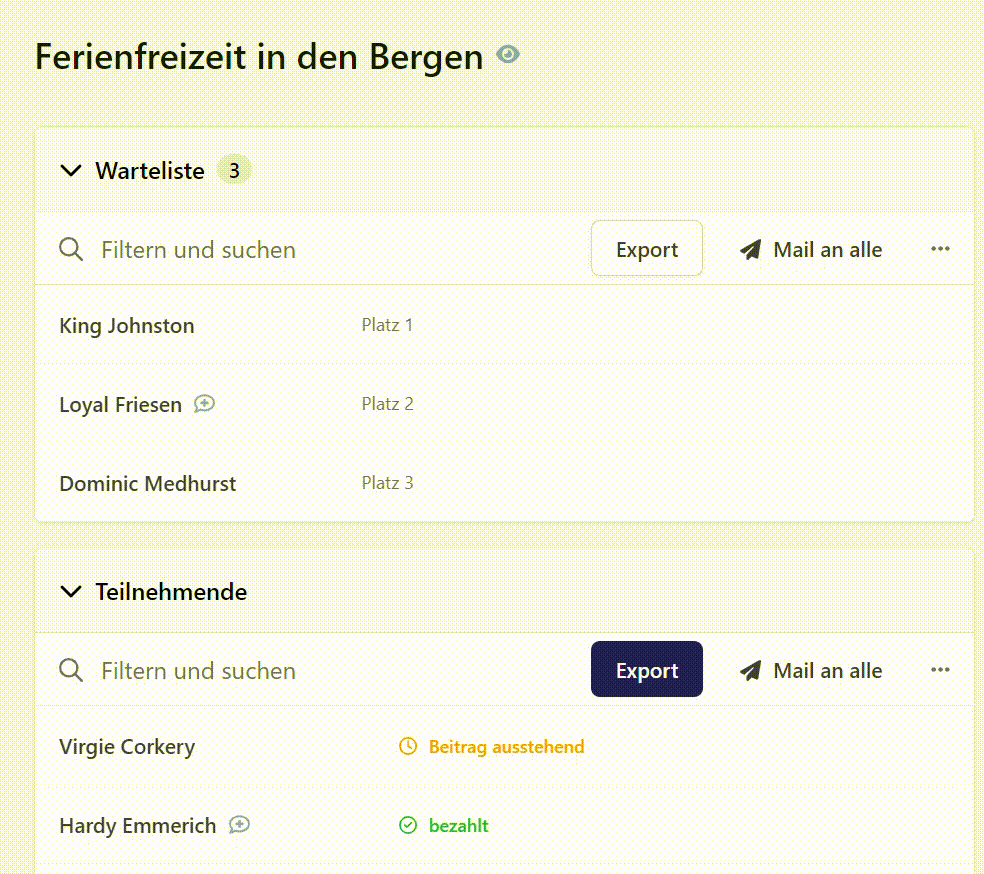Collapse the Teilnehmende section via its chevron

(x=70, y=591)
